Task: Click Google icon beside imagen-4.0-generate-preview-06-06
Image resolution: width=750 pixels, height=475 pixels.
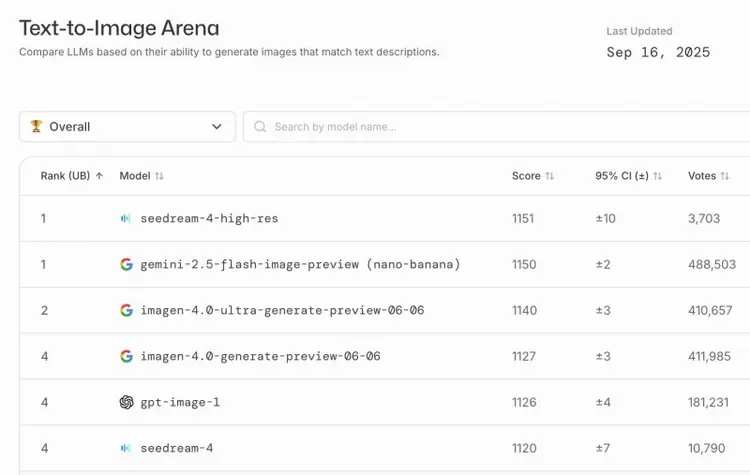Action: [x=126, y=357]
